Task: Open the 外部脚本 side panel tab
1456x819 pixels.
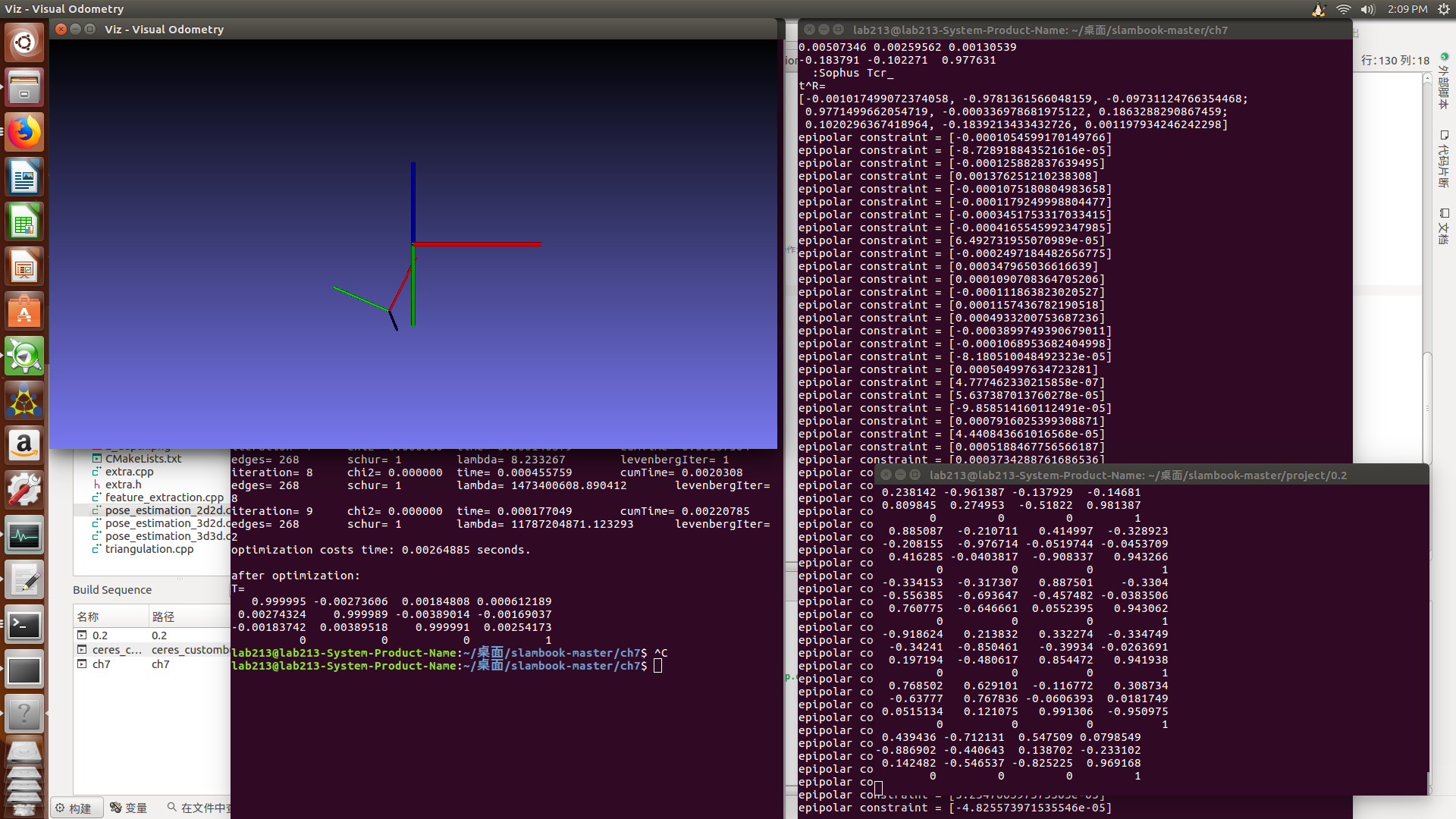Action: pos(1443,82)
